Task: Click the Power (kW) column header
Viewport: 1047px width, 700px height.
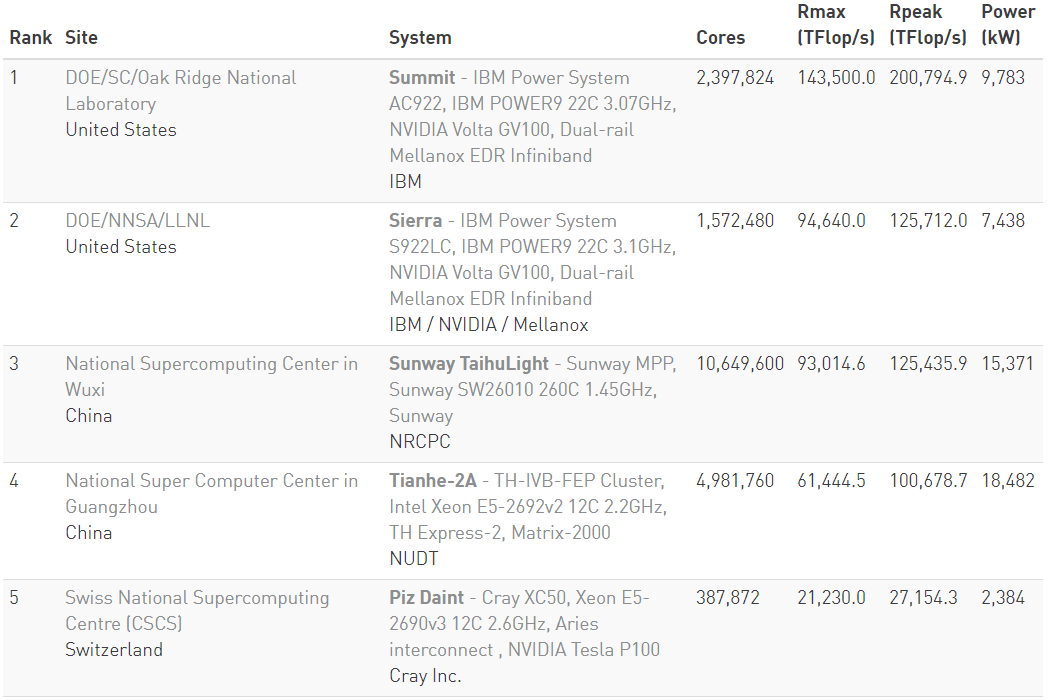Action: [x=1008, y=25]
